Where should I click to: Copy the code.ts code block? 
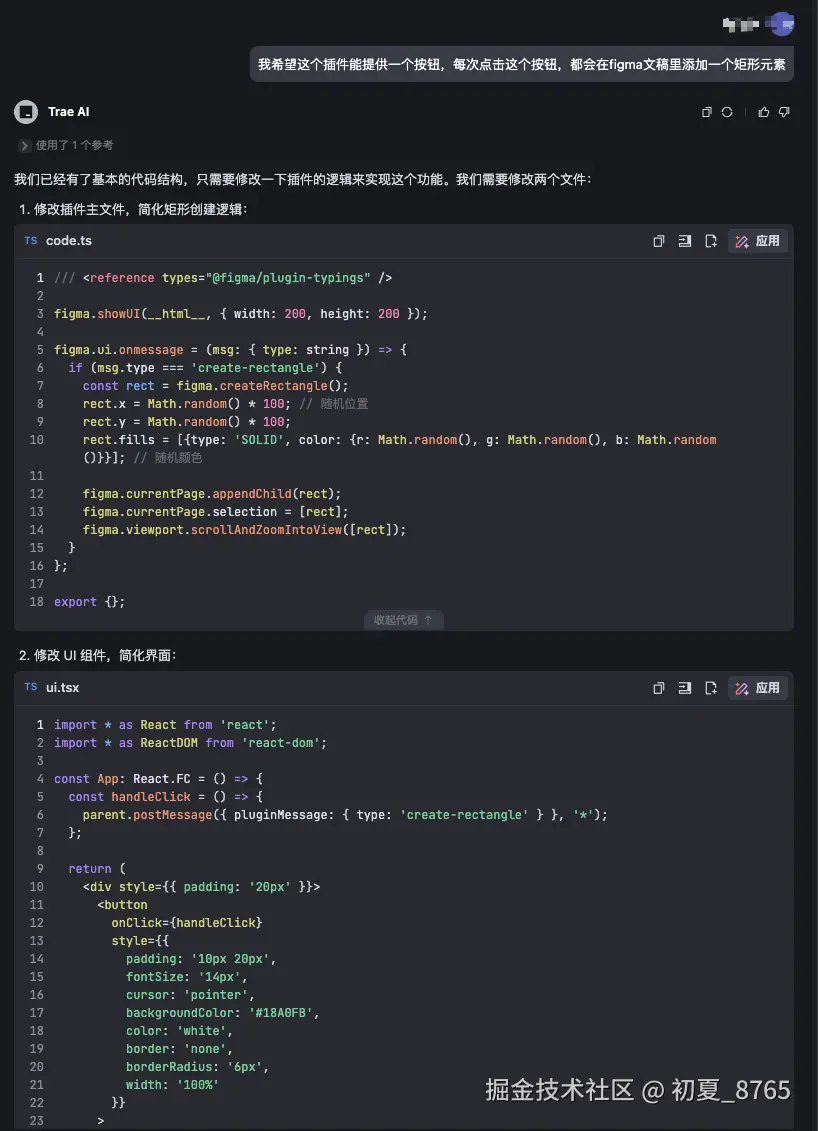click(x=659, y=241)
